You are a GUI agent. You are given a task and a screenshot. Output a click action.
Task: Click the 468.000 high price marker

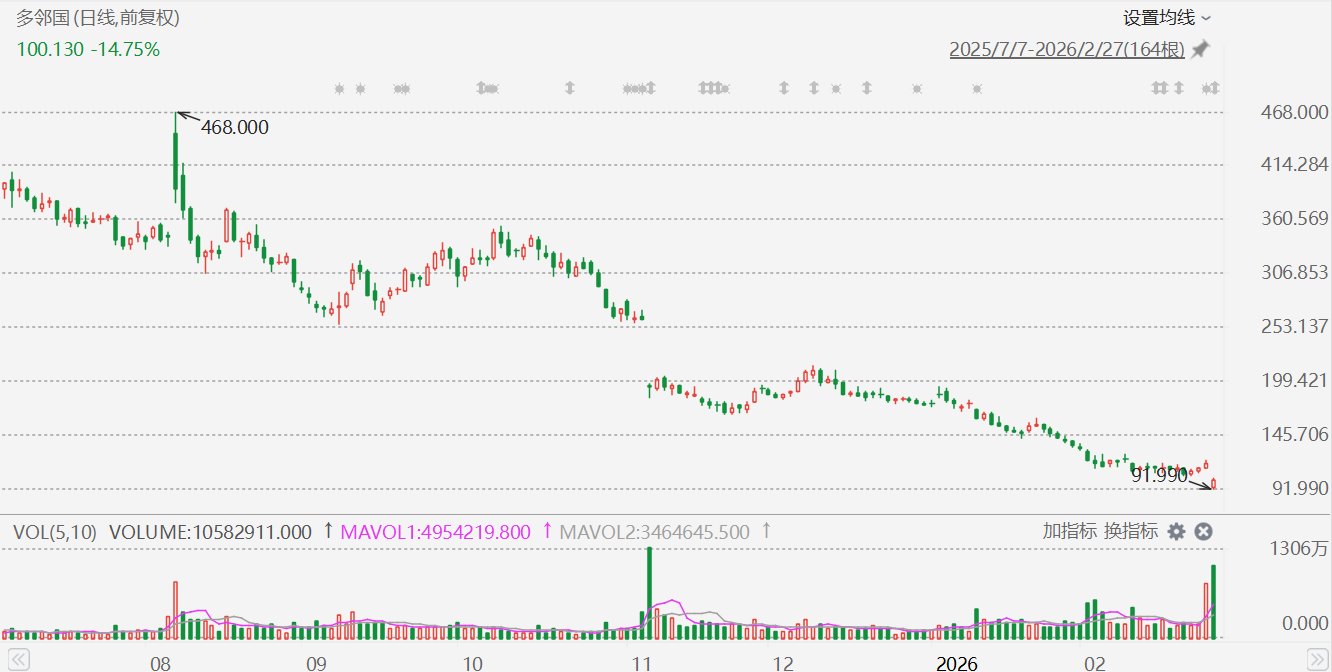coord(235,127)
